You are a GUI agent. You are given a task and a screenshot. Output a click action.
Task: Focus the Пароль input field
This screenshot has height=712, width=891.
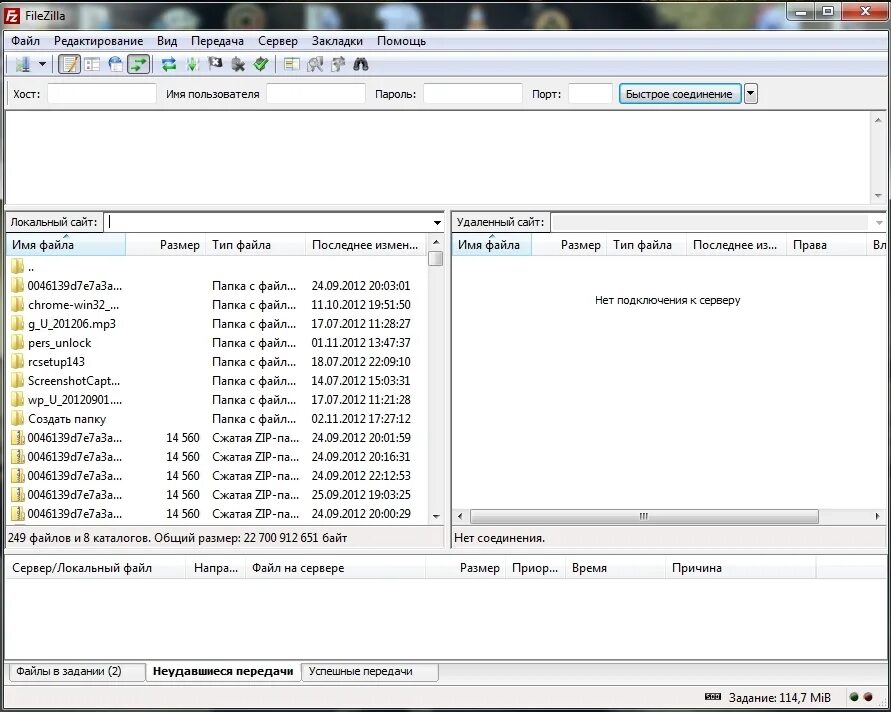pyautogui.click(x=473, y=94)
